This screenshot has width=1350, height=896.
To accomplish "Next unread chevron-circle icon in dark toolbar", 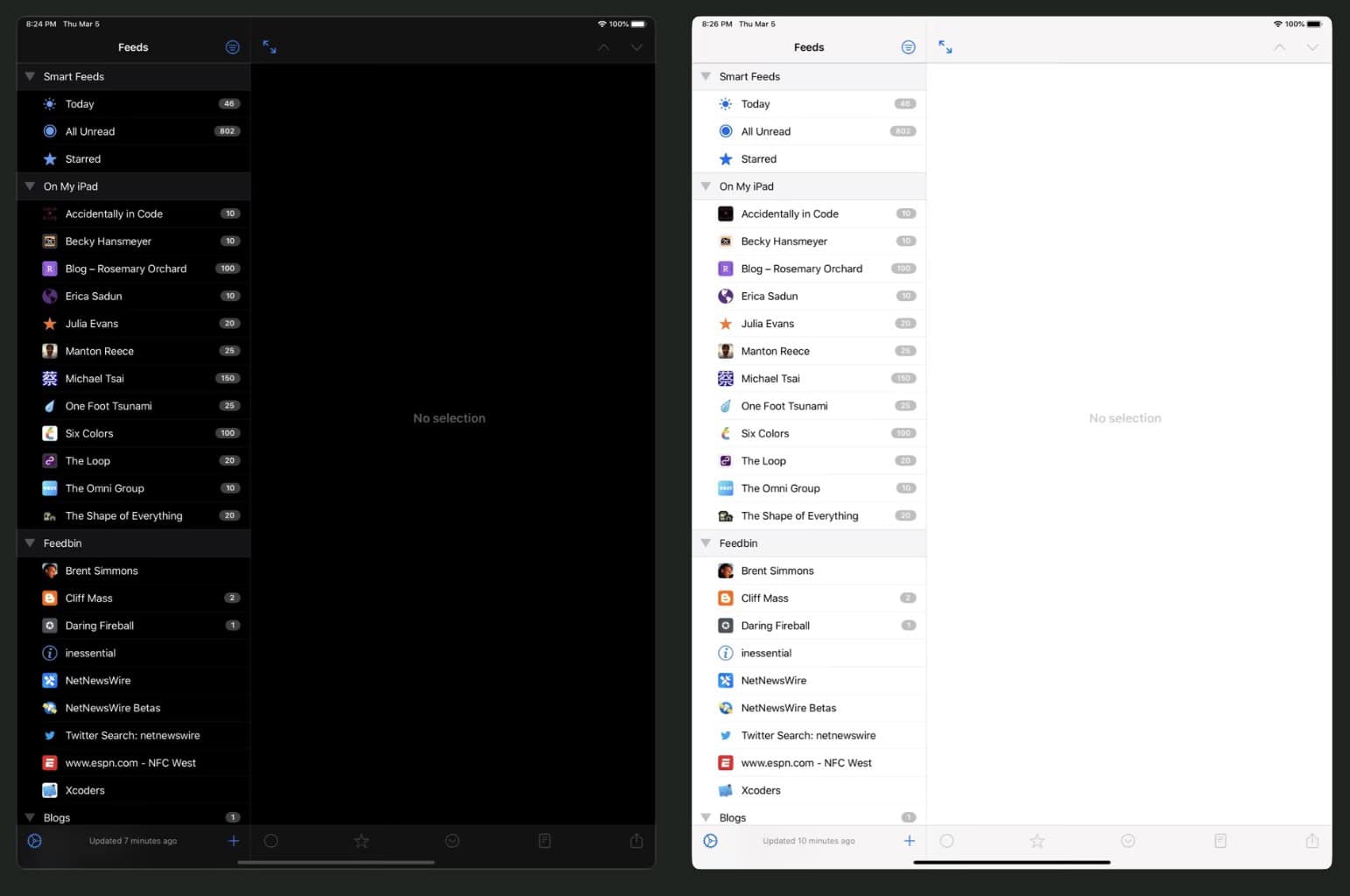I will (x=453, y=841).
